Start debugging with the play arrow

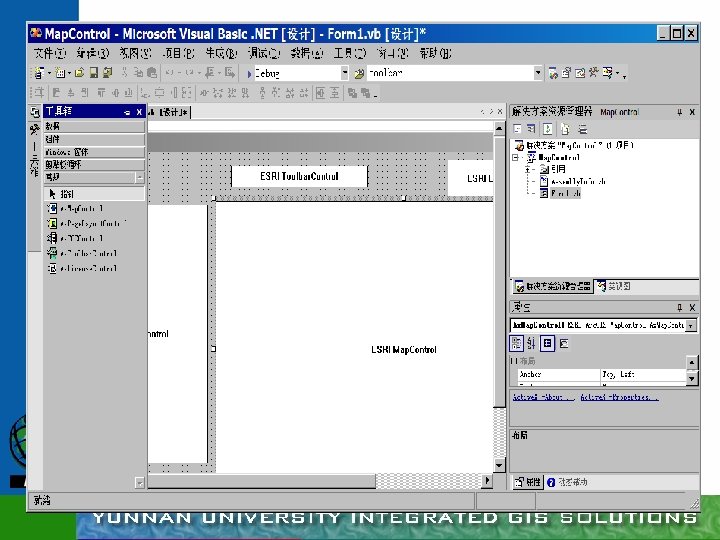[249, 73]
